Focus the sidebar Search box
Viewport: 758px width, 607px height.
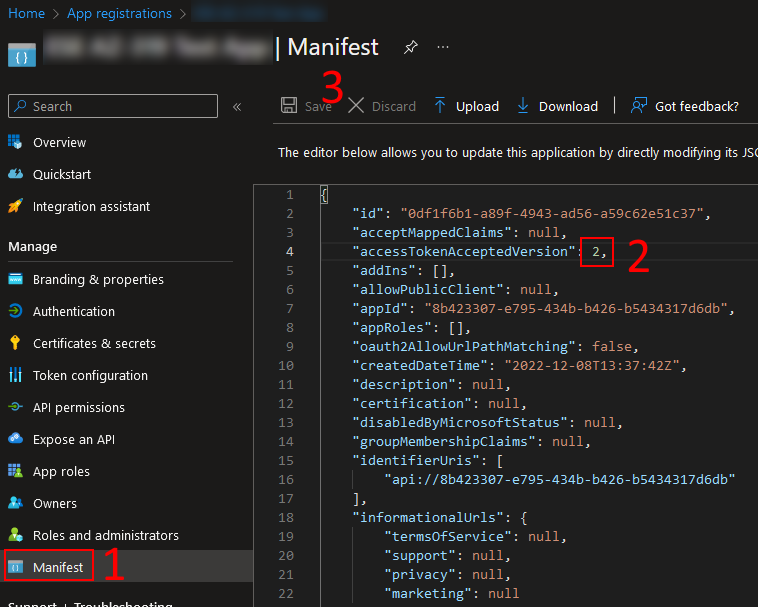point(113,106)
